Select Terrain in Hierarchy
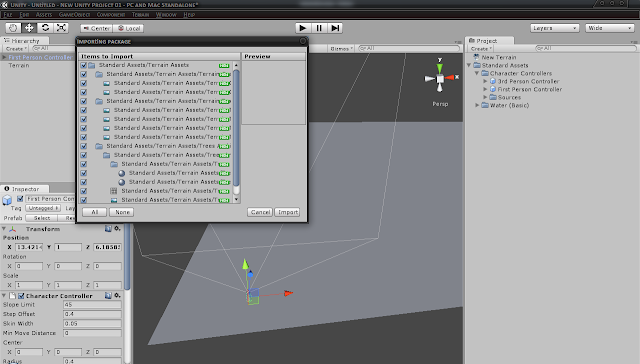Screen dimensions: 640x364 (19, 65)
